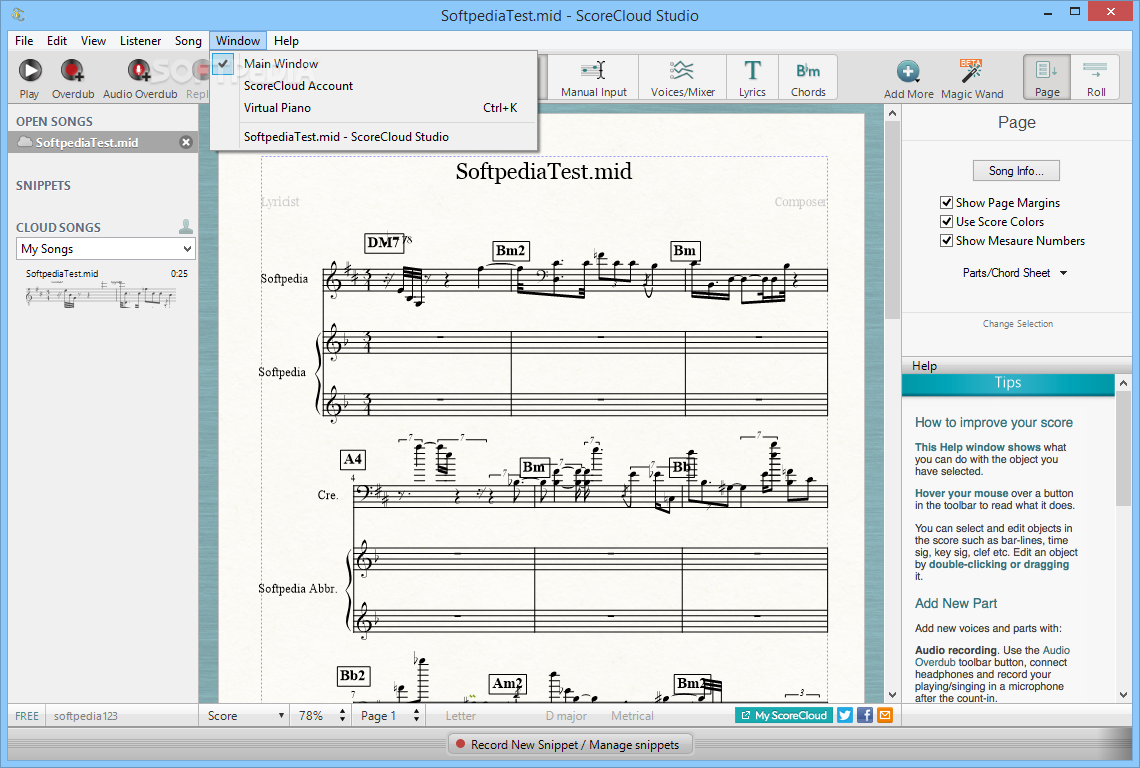This screenshot has height=768, width=1140.
Task: Select the Tips tab in Help
Action: point(1008,384)
